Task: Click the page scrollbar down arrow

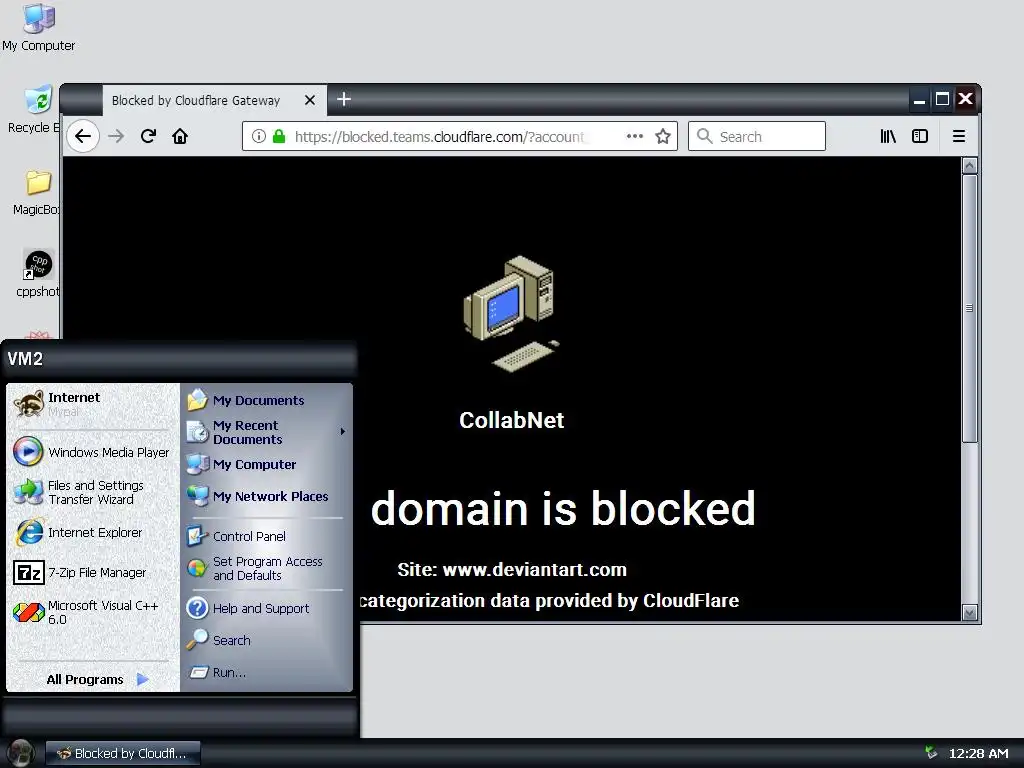Action: 970,613
